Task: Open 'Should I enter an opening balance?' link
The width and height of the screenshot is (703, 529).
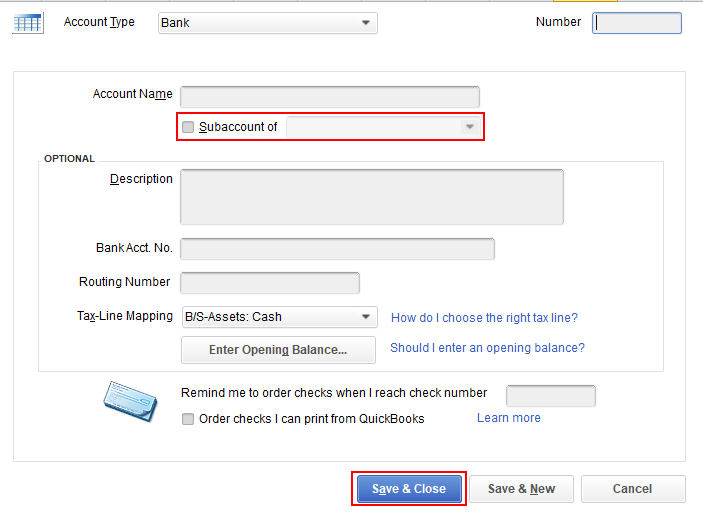Action: (487, 348)
